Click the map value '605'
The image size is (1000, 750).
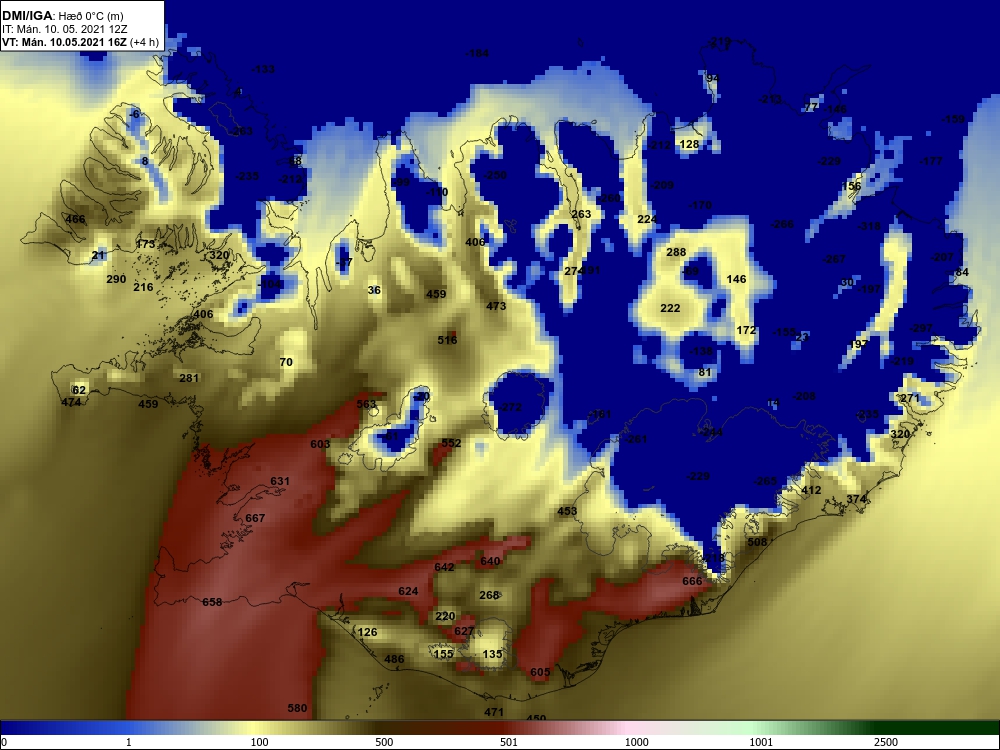pos(540,672)
